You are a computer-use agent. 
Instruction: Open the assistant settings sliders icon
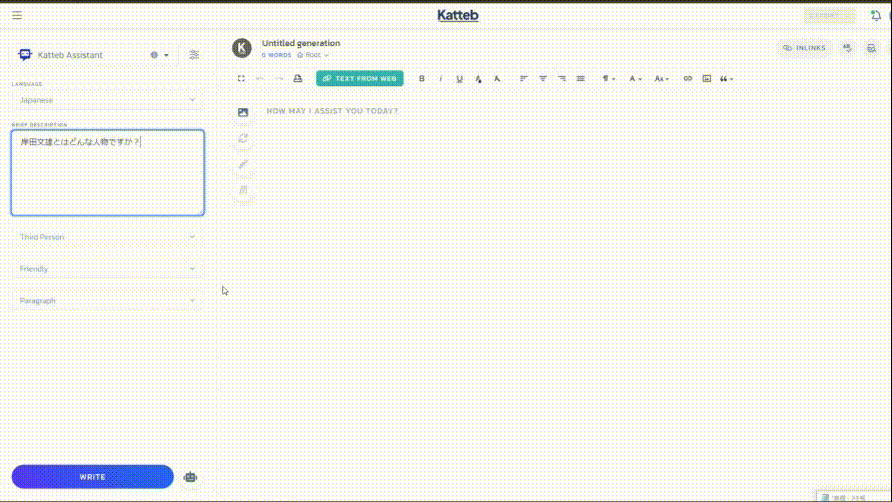(x=194, y=55)
